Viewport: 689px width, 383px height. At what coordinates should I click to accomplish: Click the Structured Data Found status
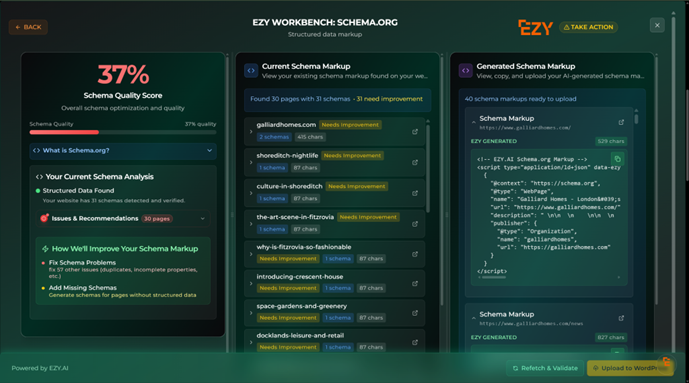tap(78, 191)
